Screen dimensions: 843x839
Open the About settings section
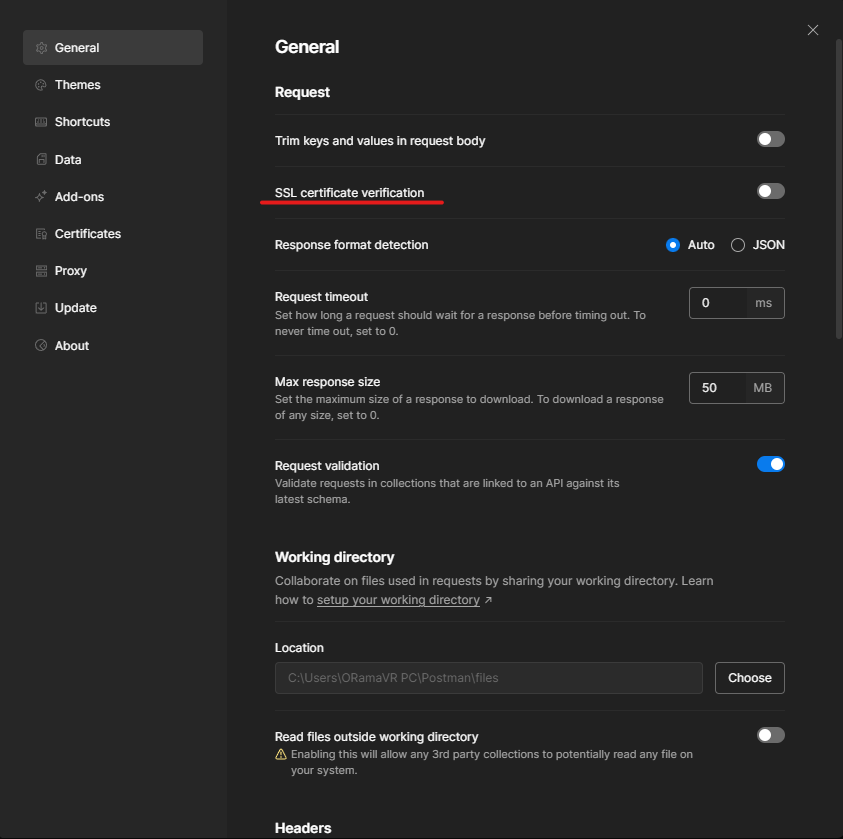click(72, 346)
